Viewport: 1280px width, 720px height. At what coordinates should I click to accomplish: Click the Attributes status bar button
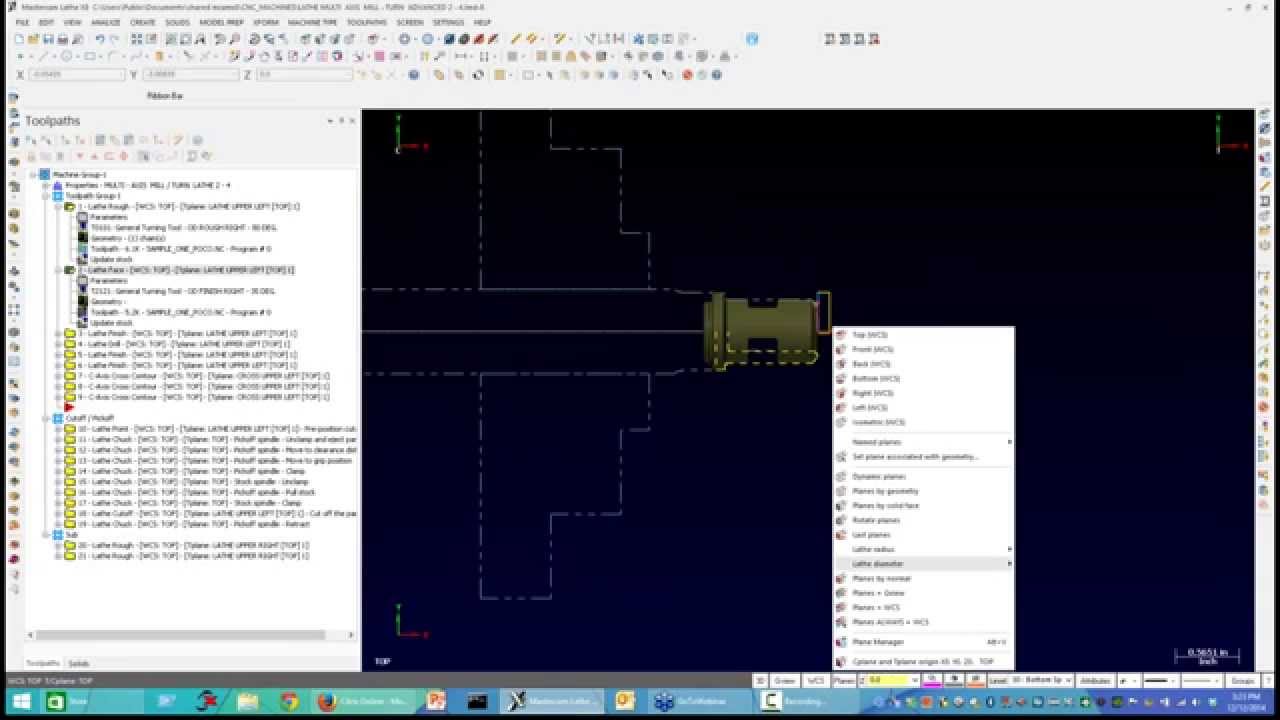[x=1096, y=680]
